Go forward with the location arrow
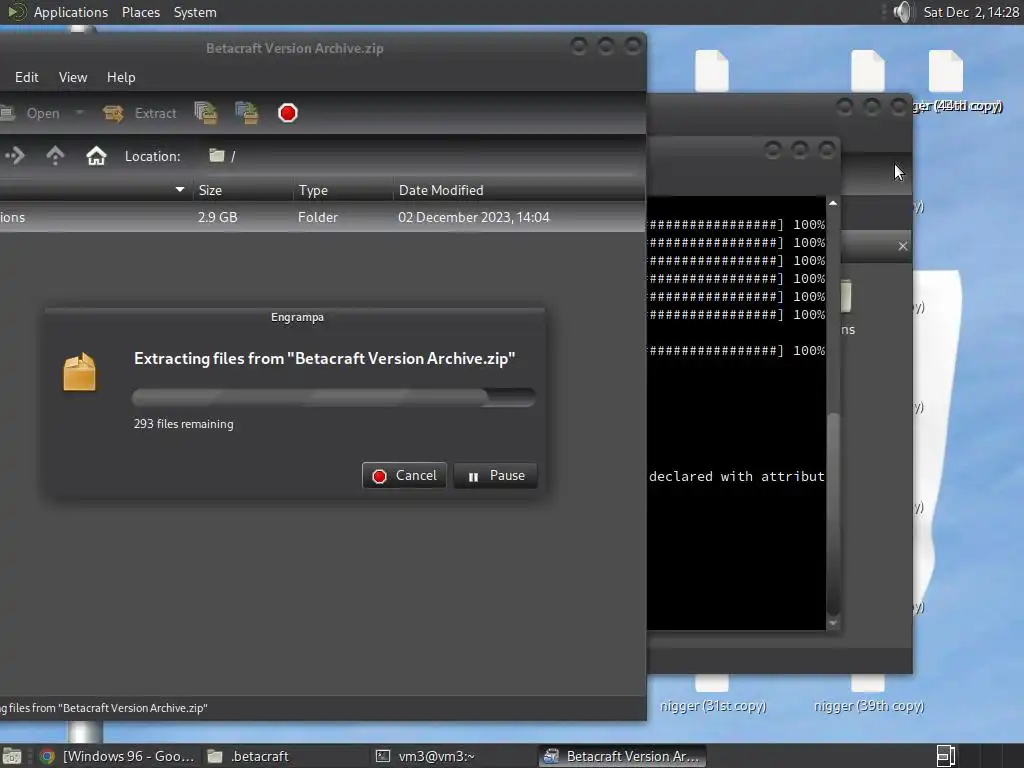This screenshot has width=1024, height=768. pos(15,155)
